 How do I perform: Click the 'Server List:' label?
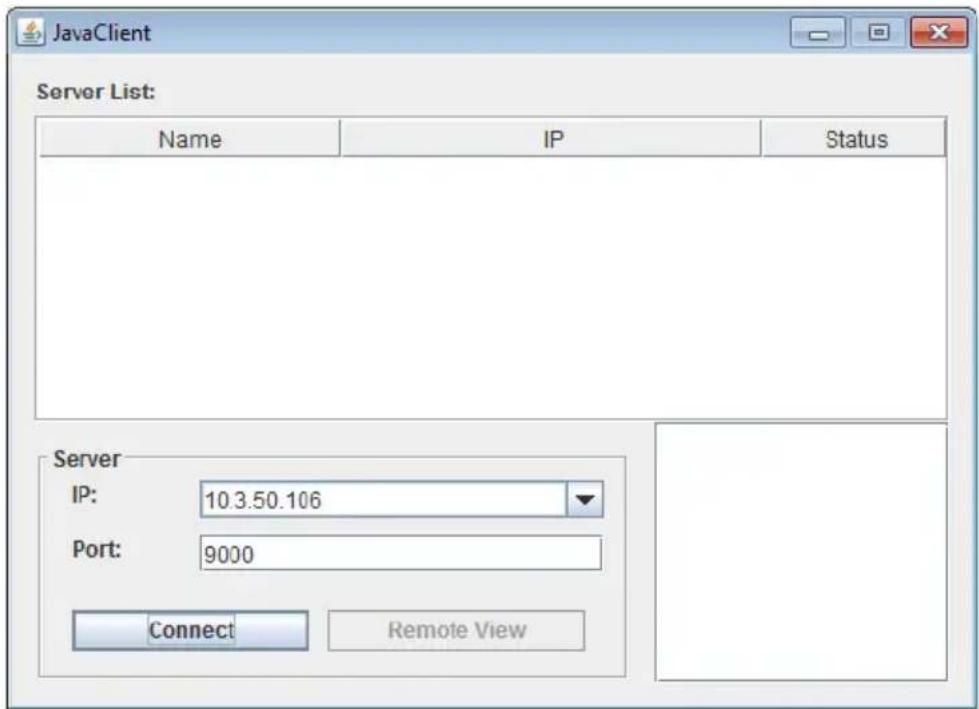pos(96,92)
